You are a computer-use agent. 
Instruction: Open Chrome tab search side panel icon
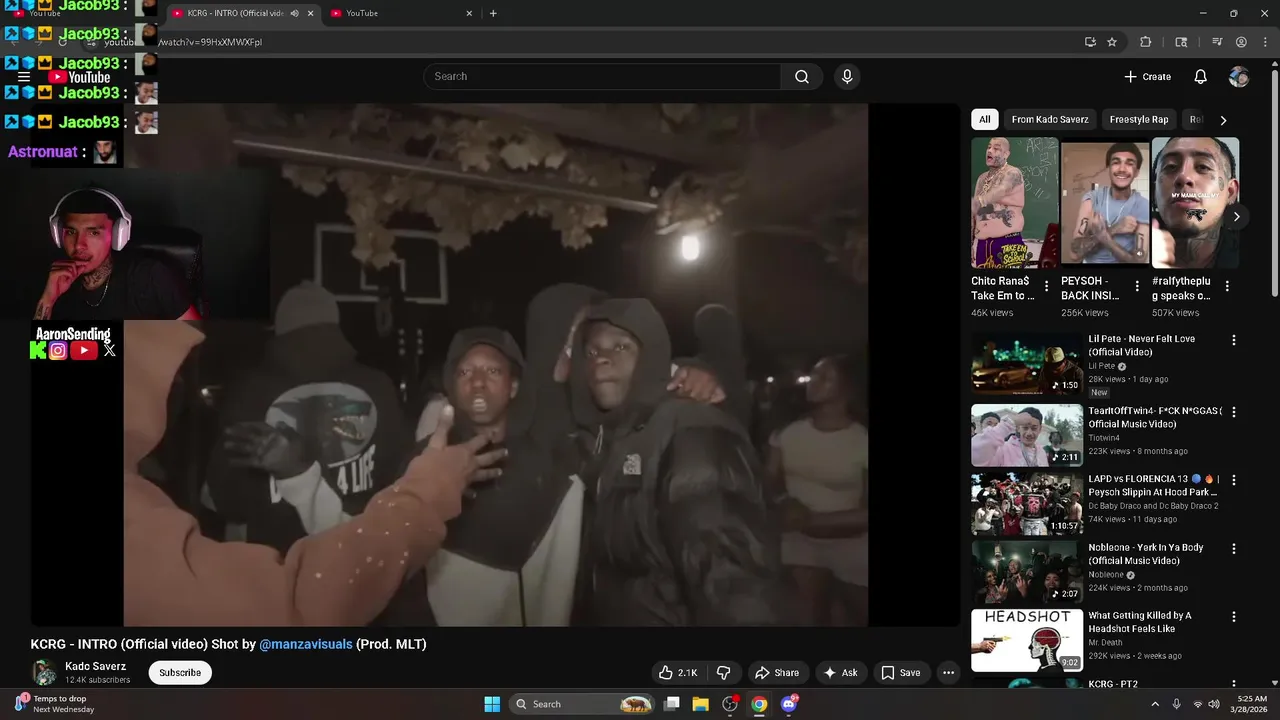(1181, 42)
